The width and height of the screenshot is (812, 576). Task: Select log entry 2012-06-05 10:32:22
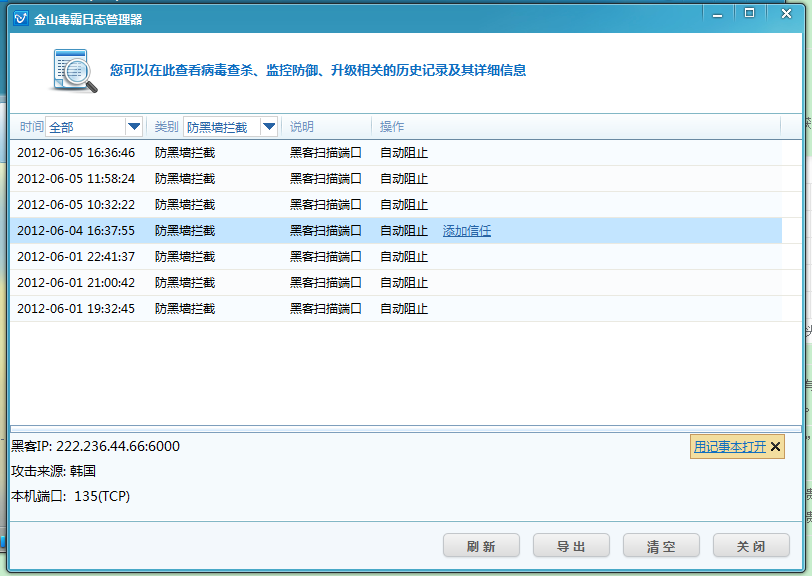(x=396, y=205)
